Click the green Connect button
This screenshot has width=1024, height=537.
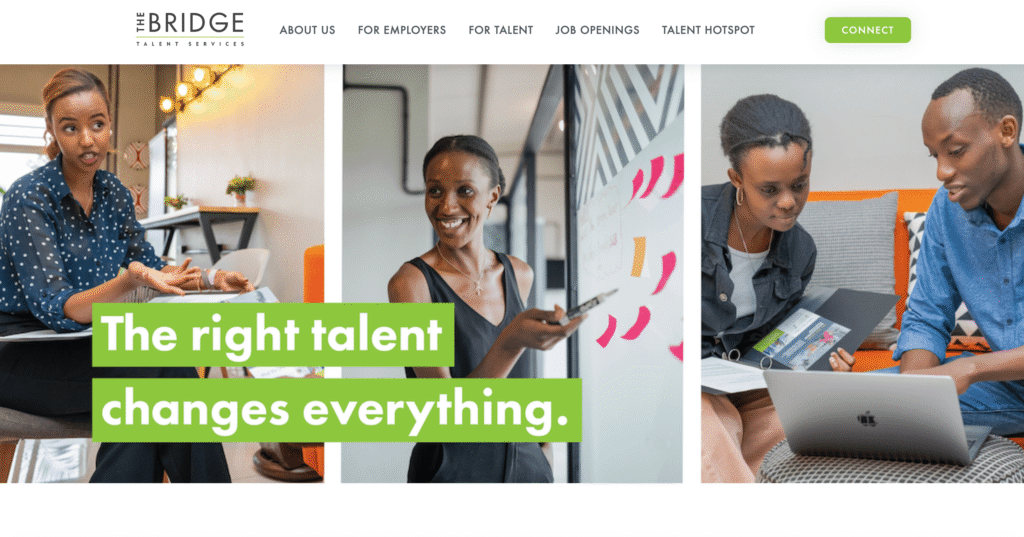pyautogui.click(x=867, y=30)
